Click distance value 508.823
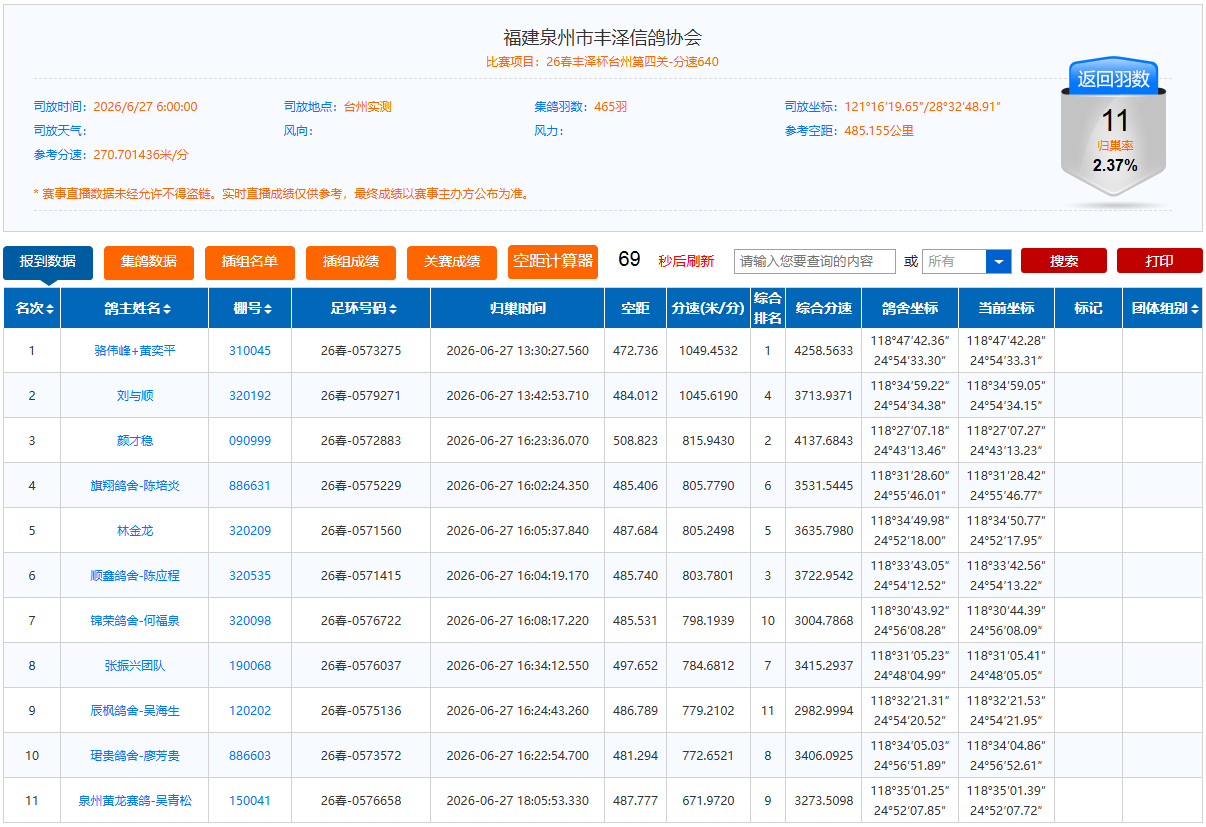The height and width of the screenshot is (827, 1206). 635,441
